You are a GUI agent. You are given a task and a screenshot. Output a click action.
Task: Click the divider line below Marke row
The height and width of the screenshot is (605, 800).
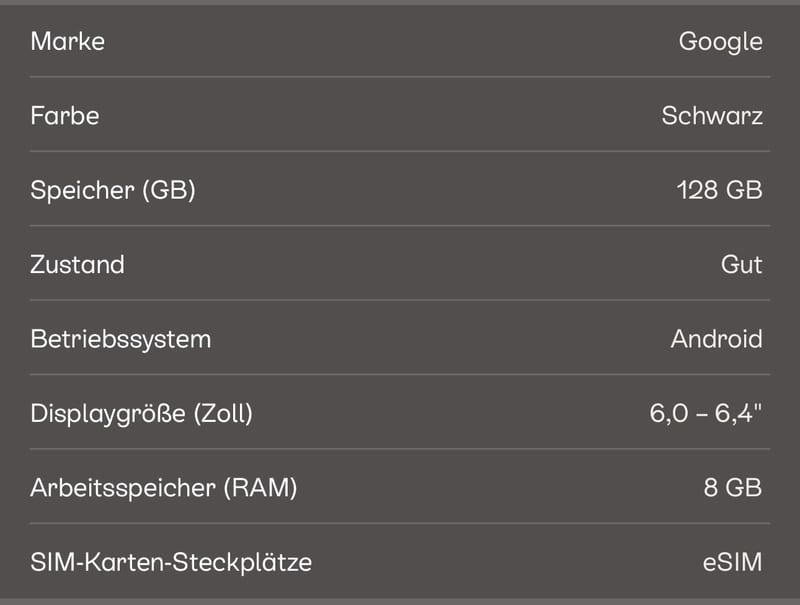[x=400, y=77]
